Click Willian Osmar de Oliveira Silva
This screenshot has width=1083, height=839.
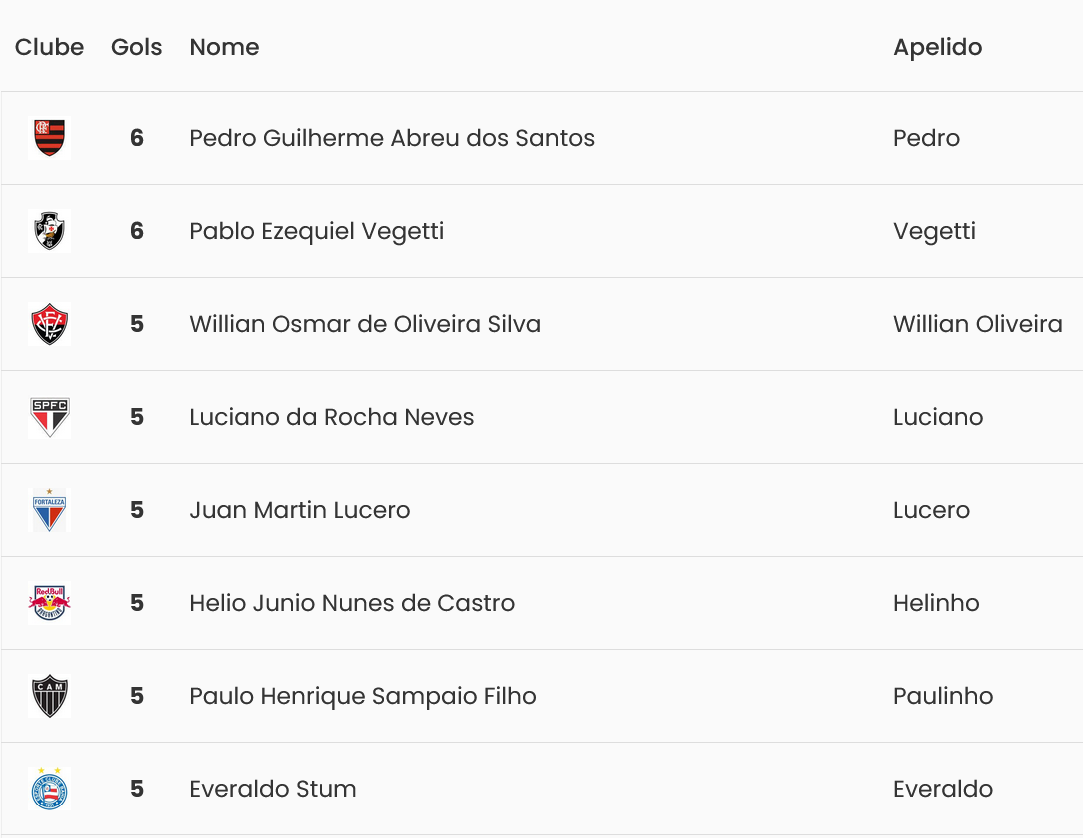pyautogui.click(x=365, y=324)
